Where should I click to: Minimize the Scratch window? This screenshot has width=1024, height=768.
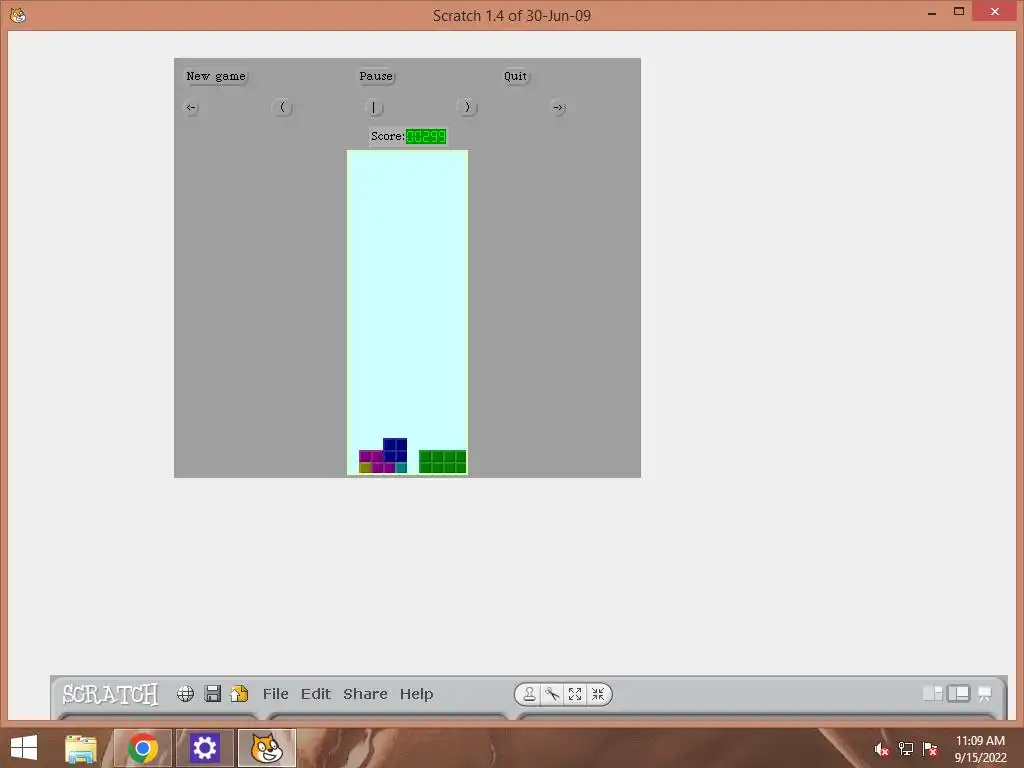932,12
